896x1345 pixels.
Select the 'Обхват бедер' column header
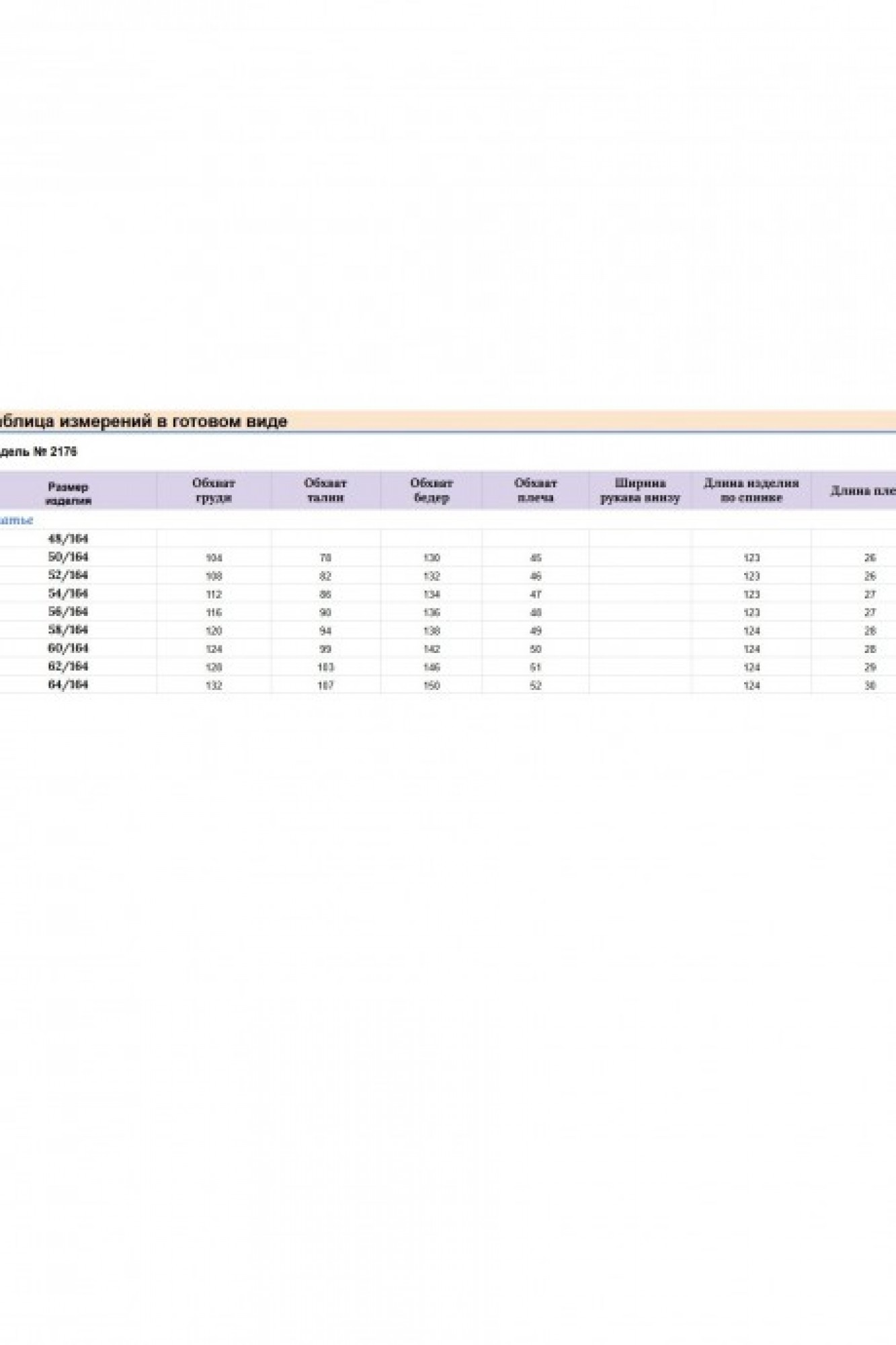(432, 490)
